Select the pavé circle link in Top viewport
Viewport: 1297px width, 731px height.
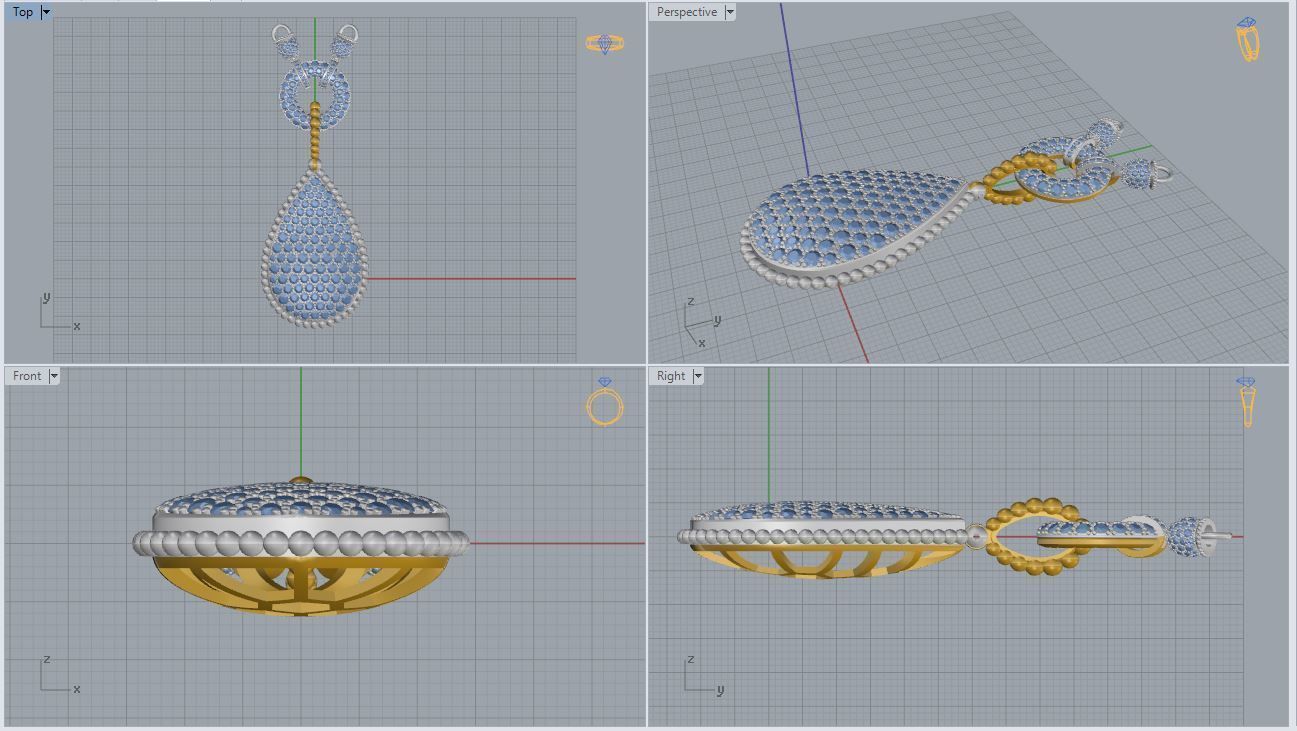coord(316,95)
